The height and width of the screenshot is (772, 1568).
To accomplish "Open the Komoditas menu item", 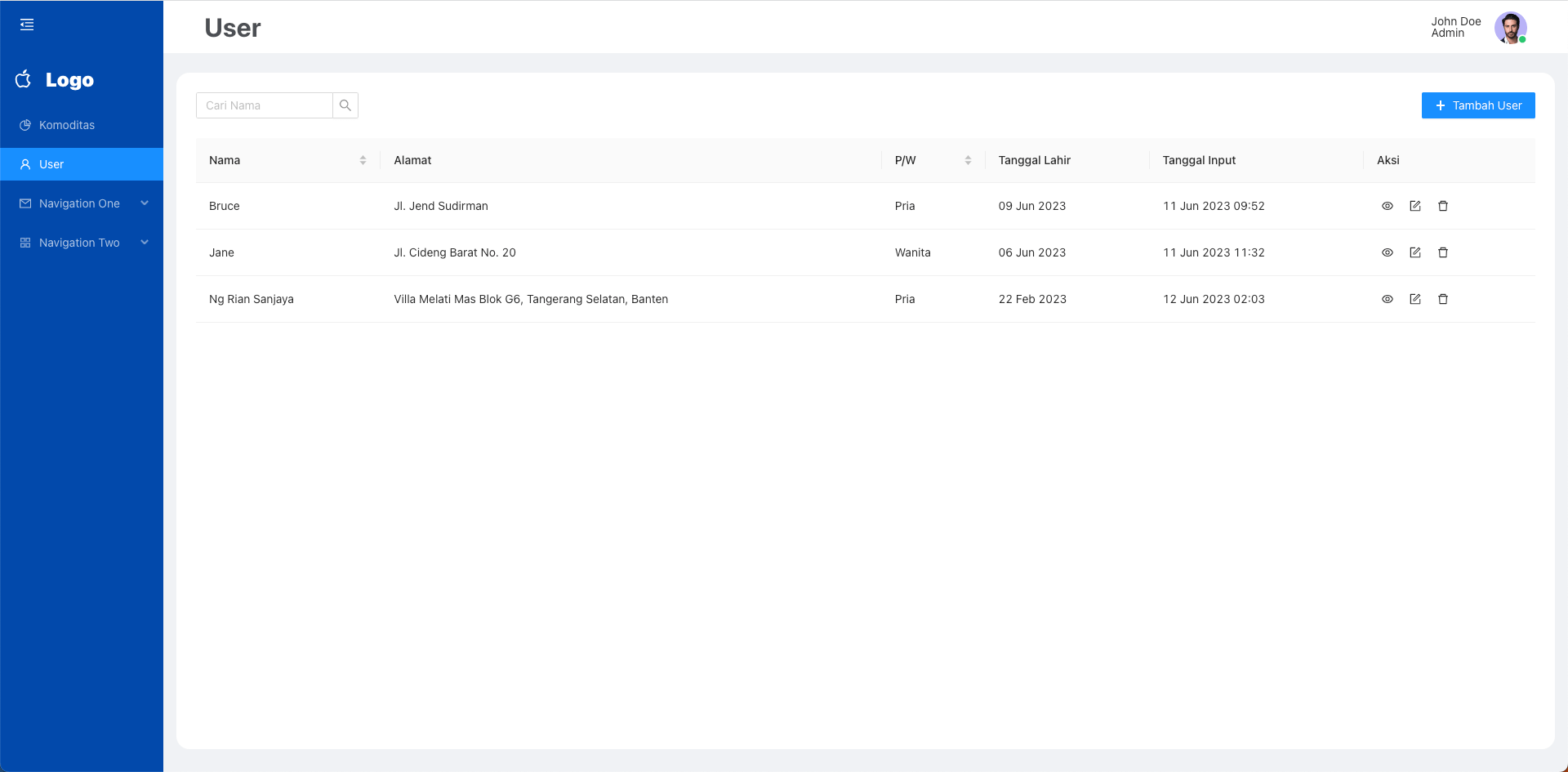I will point(67,125).
